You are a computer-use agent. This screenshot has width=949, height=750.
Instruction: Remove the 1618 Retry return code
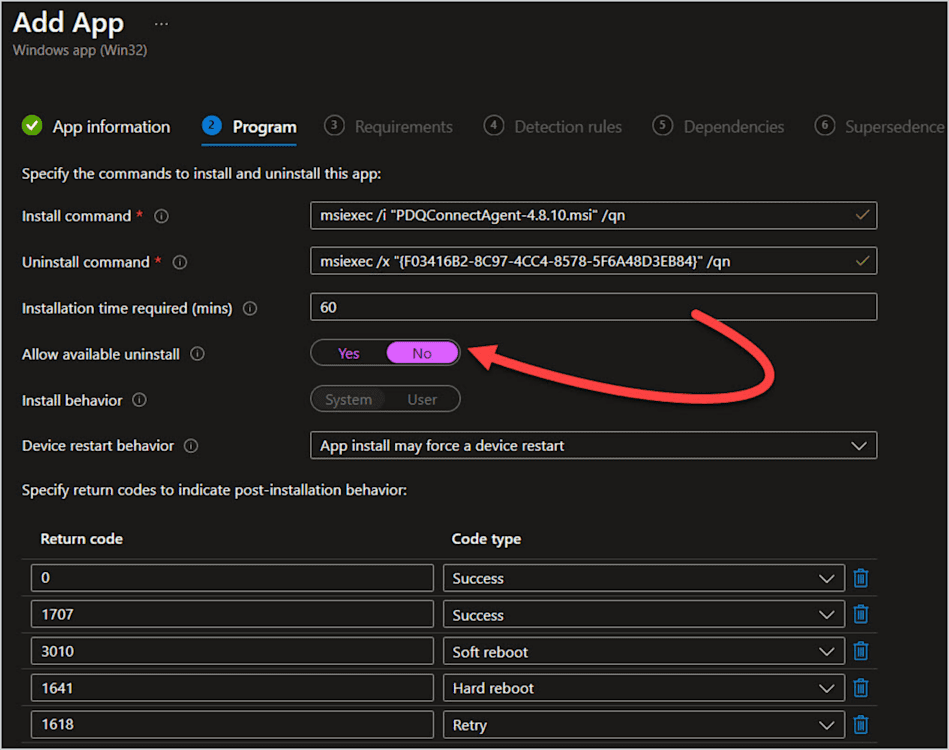pos(861,725)
